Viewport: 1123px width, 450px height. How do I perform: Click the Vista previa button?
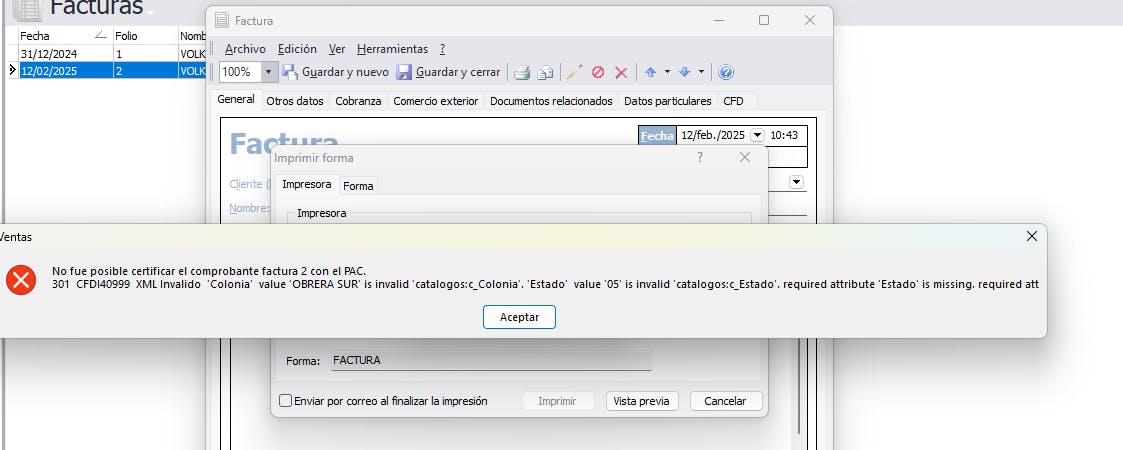click(642, 401)
